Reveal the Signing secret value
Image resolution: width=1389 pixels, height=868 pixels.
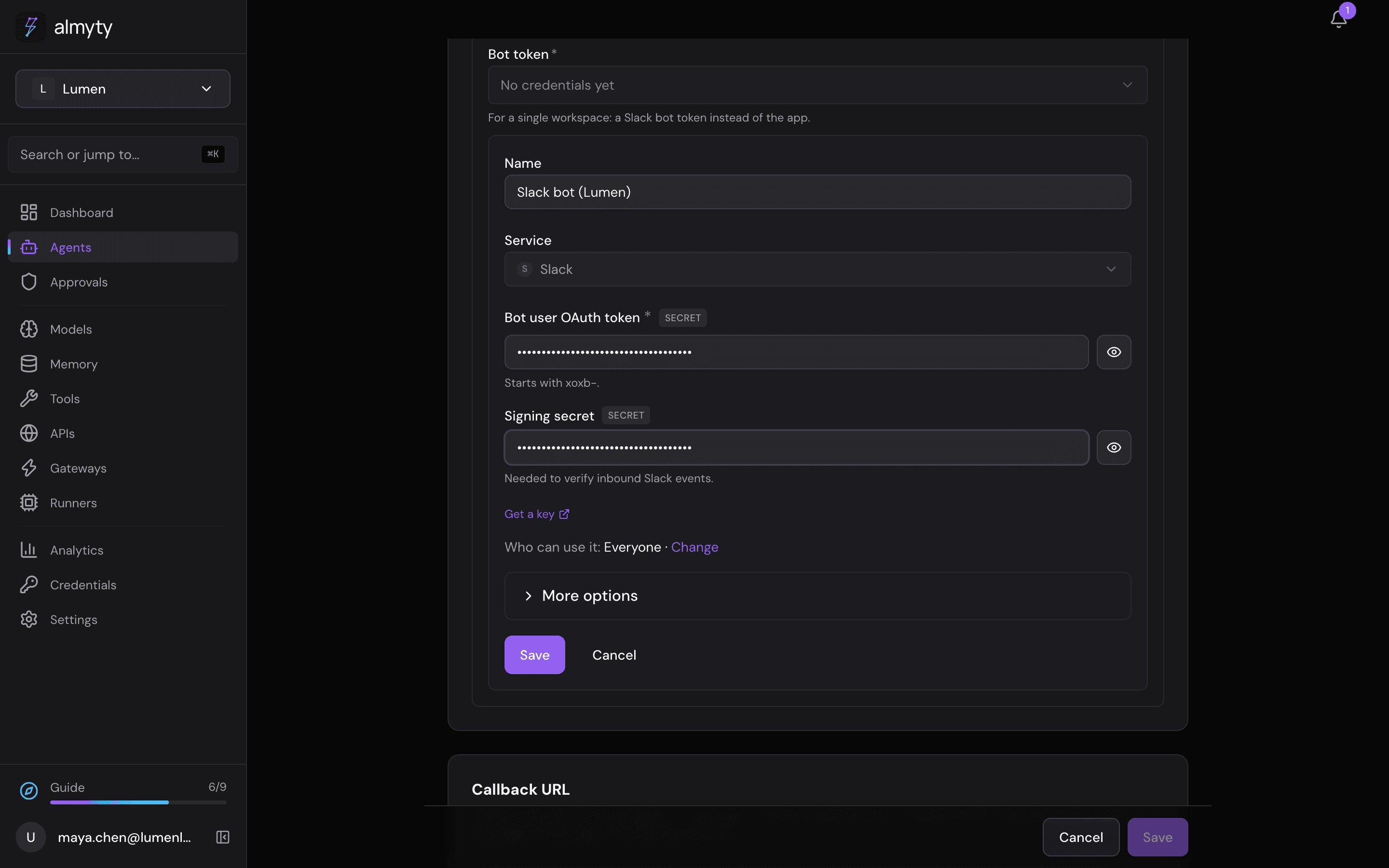(1114, 447)
